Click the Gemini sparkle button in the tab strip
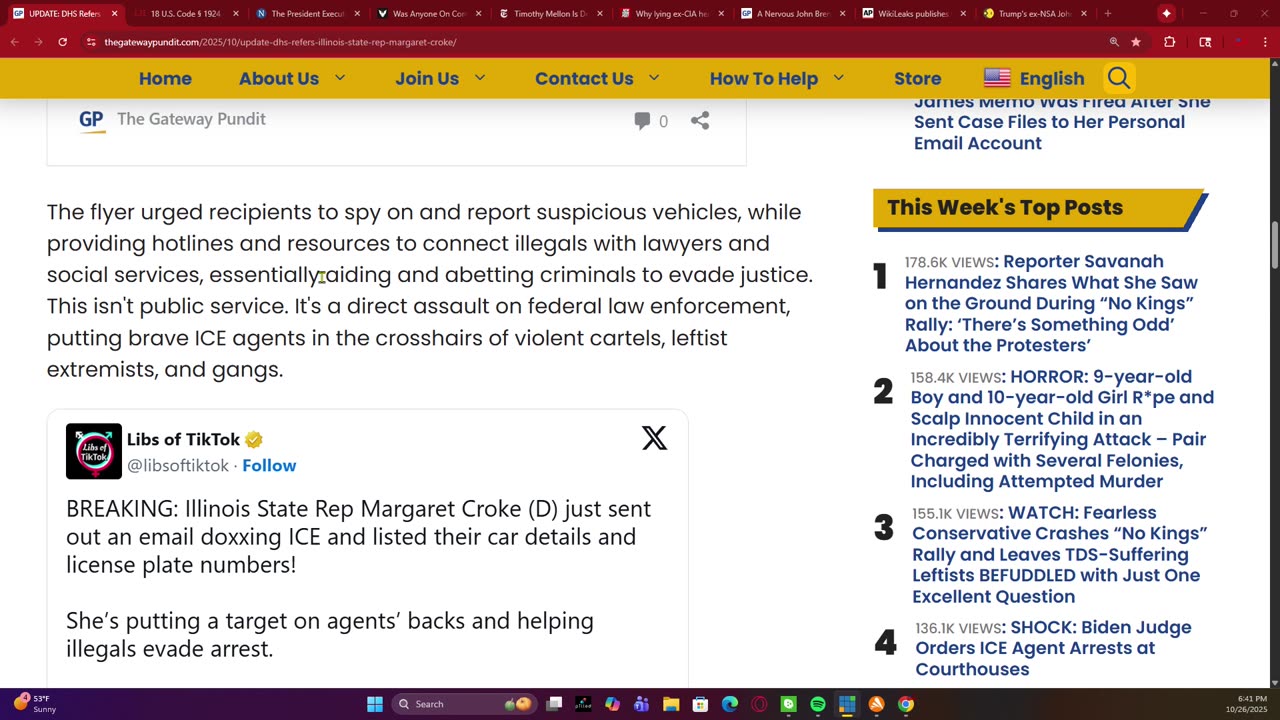Screen dimensions: 1280x720 click(x=1166, y=14)
